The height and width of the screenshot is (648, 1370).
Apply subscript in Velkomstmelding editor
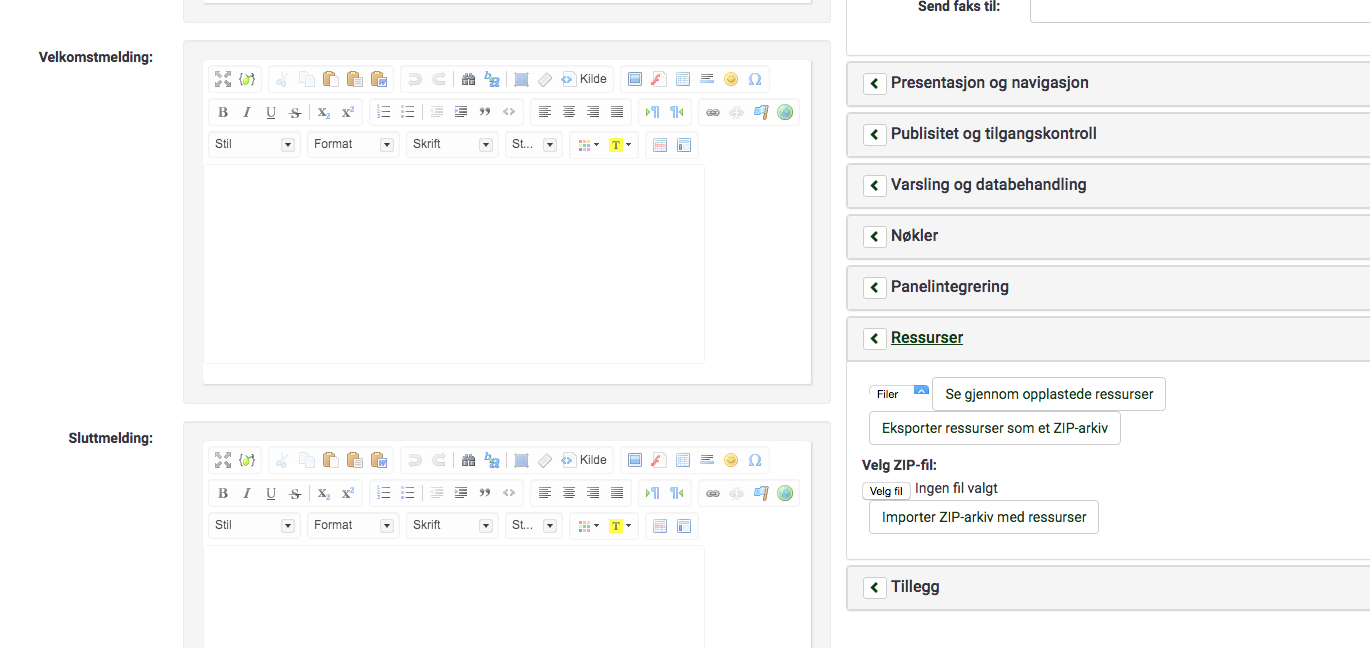(x=324, y=112)
